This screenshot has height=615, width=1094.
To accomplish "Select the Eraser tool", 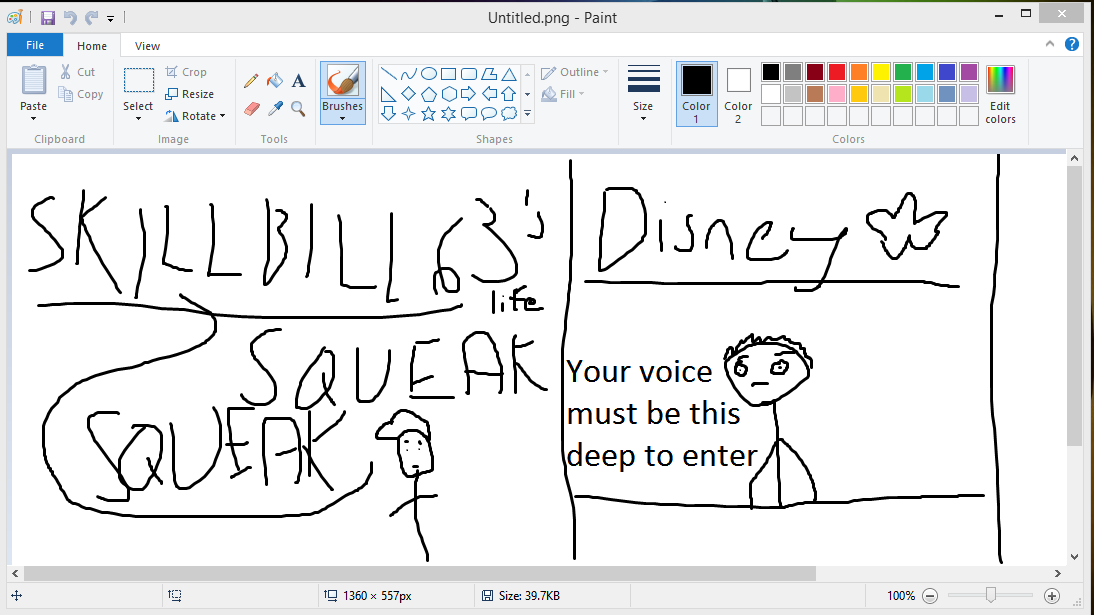I will click(251, 109).
